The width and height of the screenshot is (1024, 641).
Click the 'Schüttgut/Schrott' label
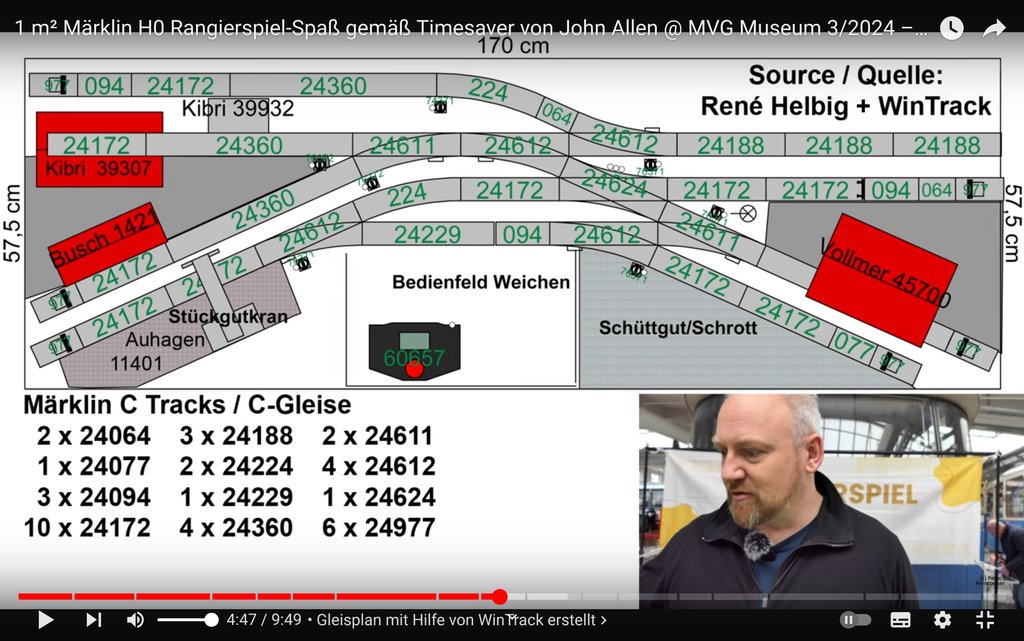point(678,328)
